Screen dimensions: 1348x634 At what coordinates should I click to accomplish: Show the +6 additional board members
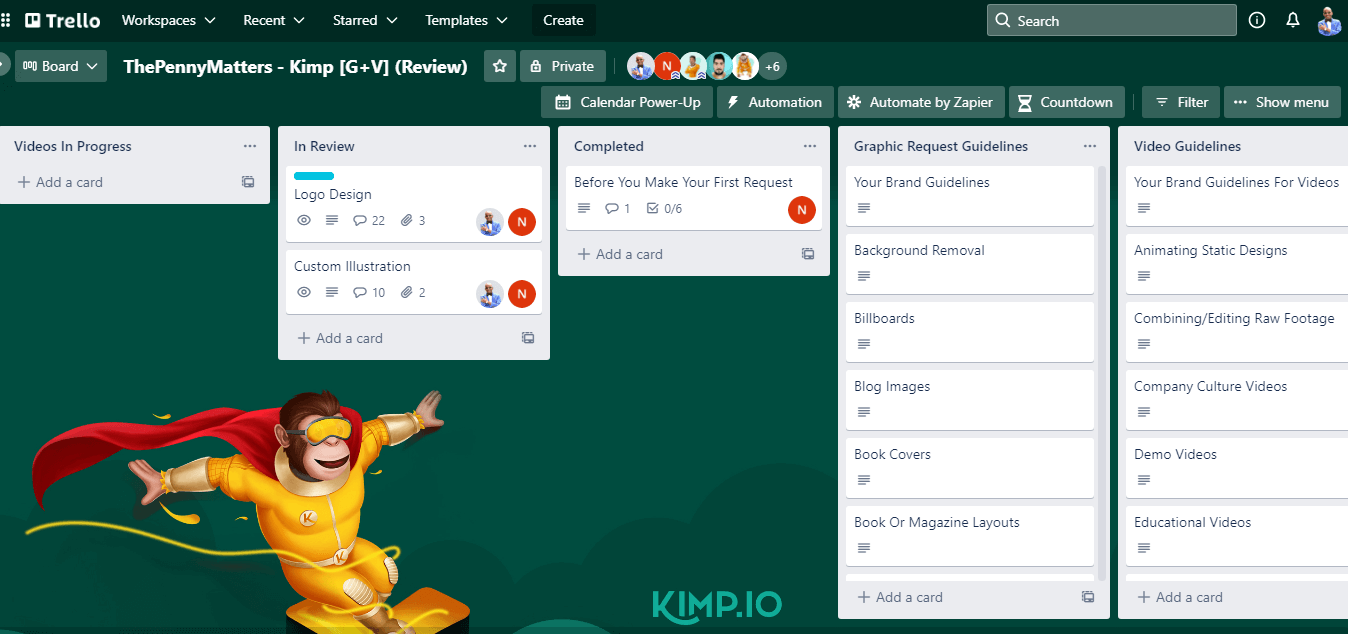(x=772, y=66)
